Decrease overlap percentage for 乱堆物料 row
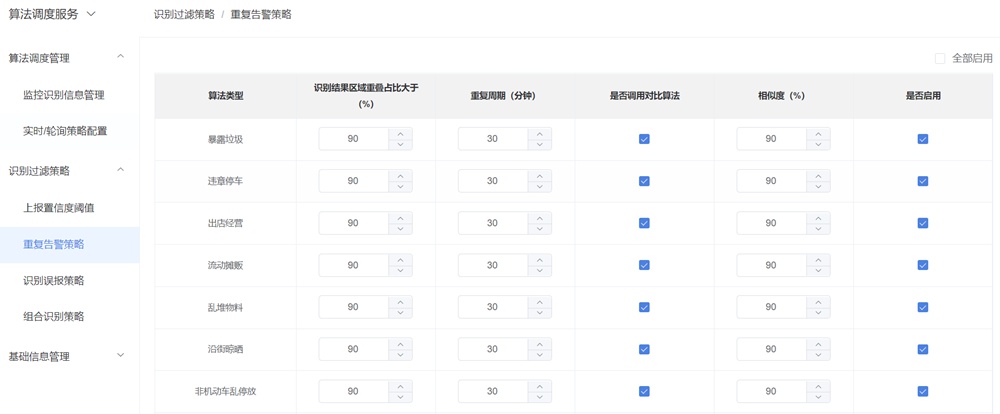The image size is (1000, 414). coord(401,313)
